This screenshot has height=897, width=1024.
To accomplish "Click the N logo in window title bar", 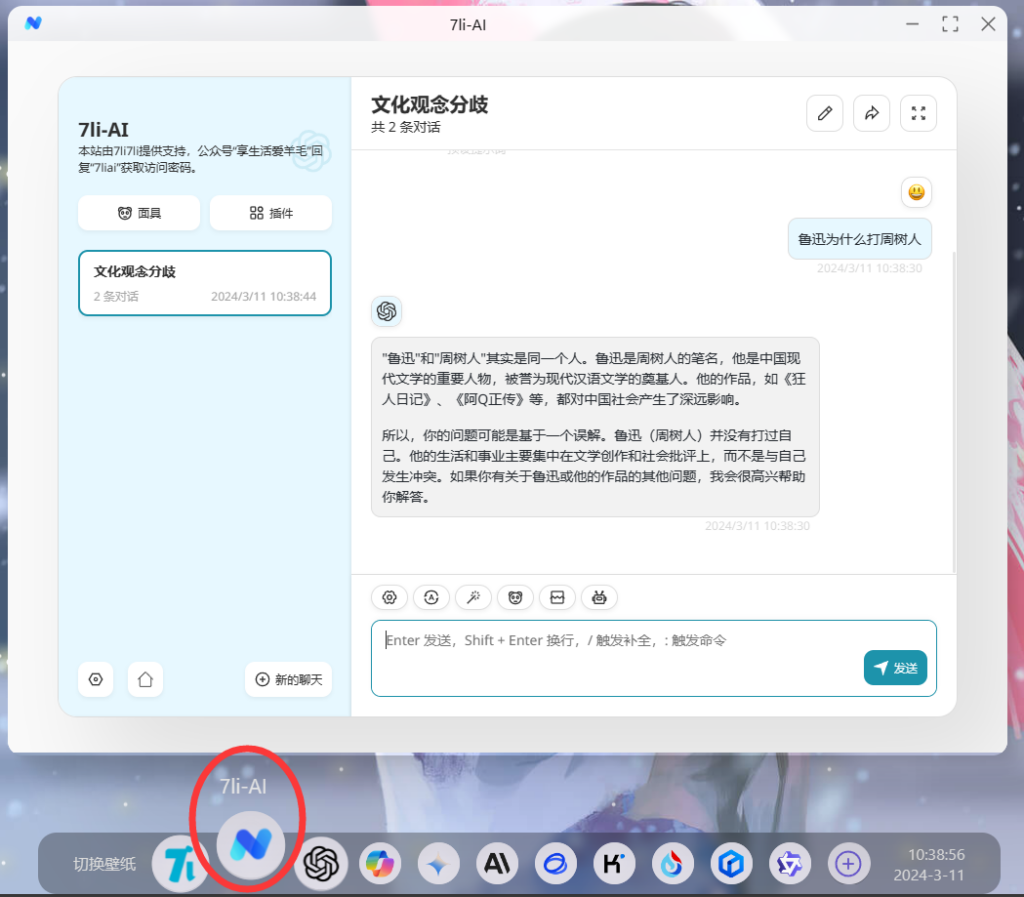I will click(x=33, y=24).
